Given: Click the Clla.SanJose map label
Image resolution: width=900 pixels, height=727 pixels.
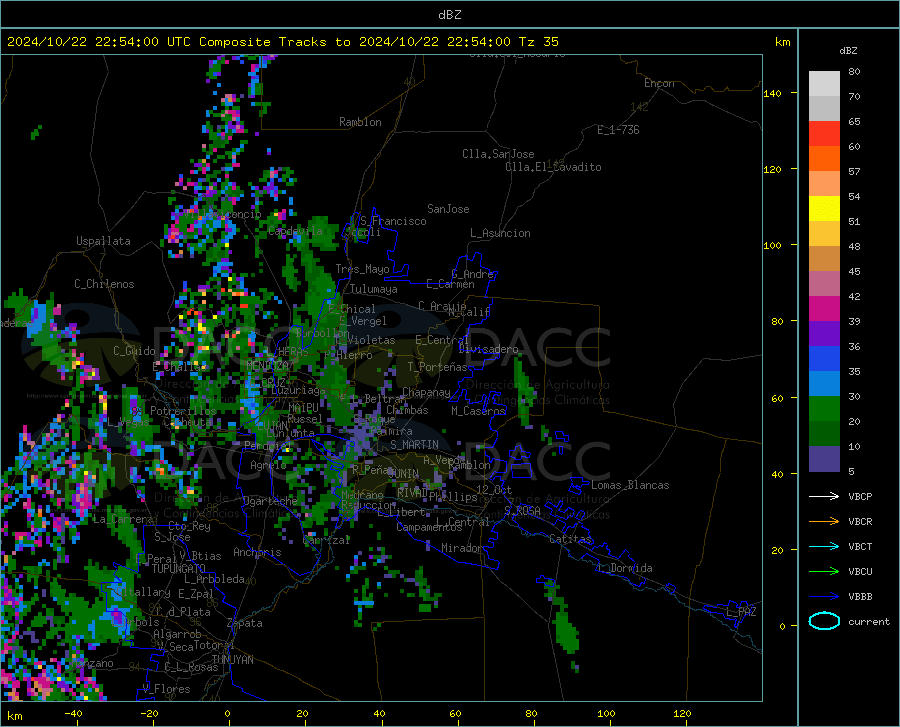Looking at the screenshot, I should pyautogui.click(x=498, y=154).
